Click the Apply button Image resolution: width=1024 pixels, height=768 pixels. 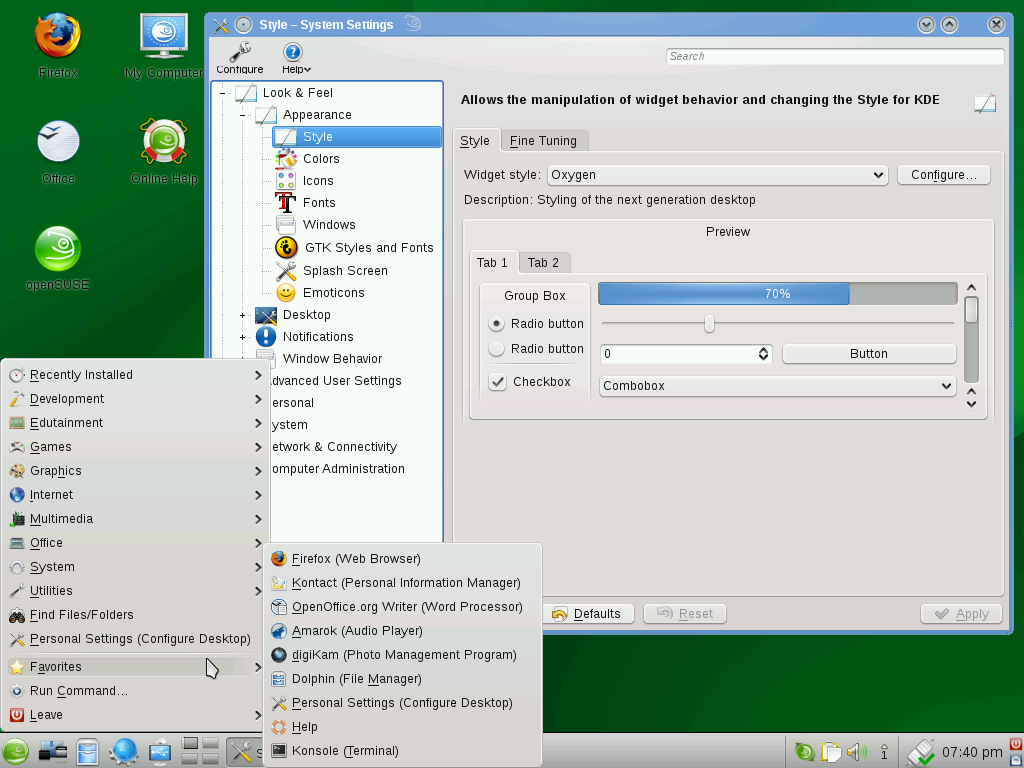click(961, 614)
